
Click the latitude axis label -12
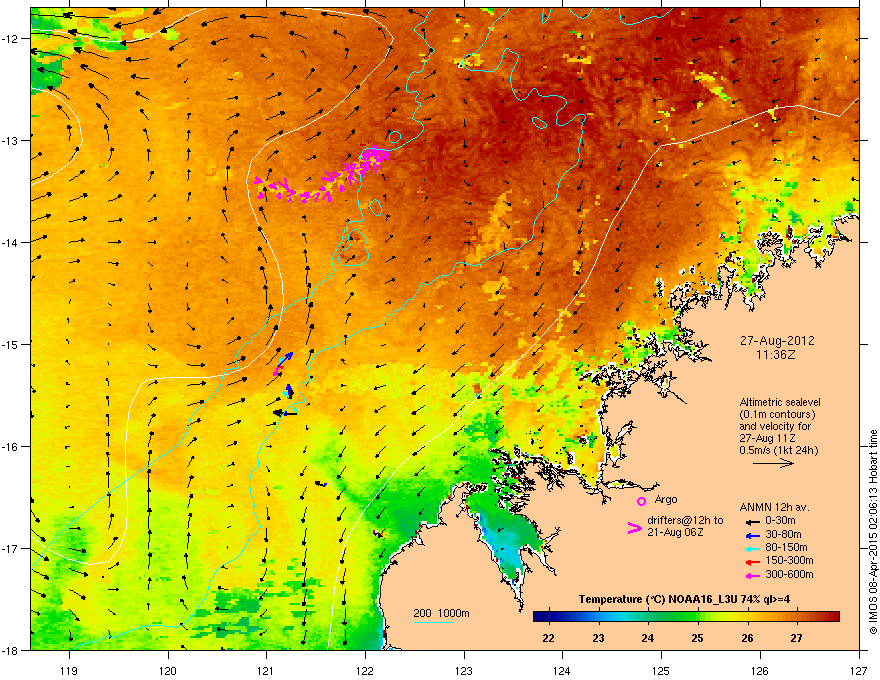coord(10,38)
